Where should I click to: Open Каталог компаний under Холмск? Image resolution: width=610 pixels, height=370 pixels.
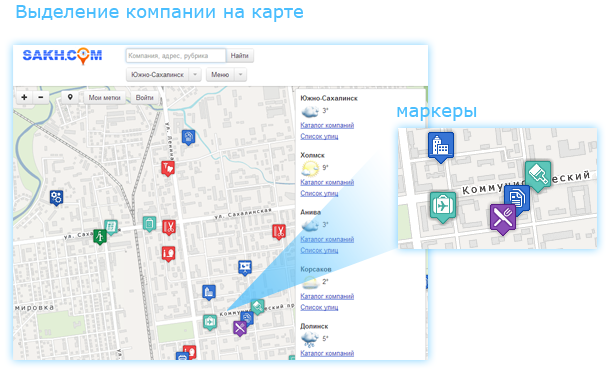327,182
